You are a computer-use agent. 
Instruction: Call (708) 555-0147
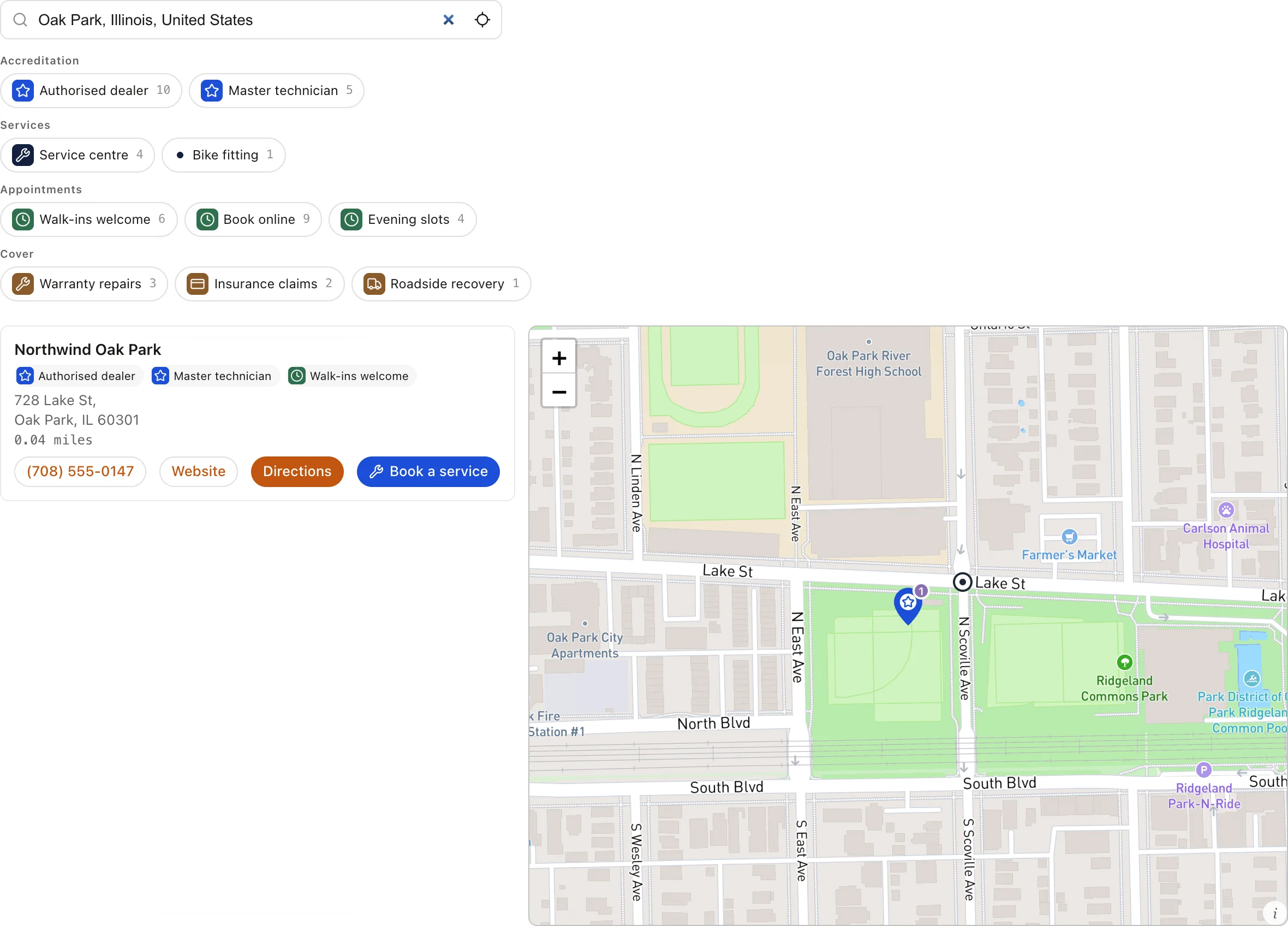pos(80,472)
